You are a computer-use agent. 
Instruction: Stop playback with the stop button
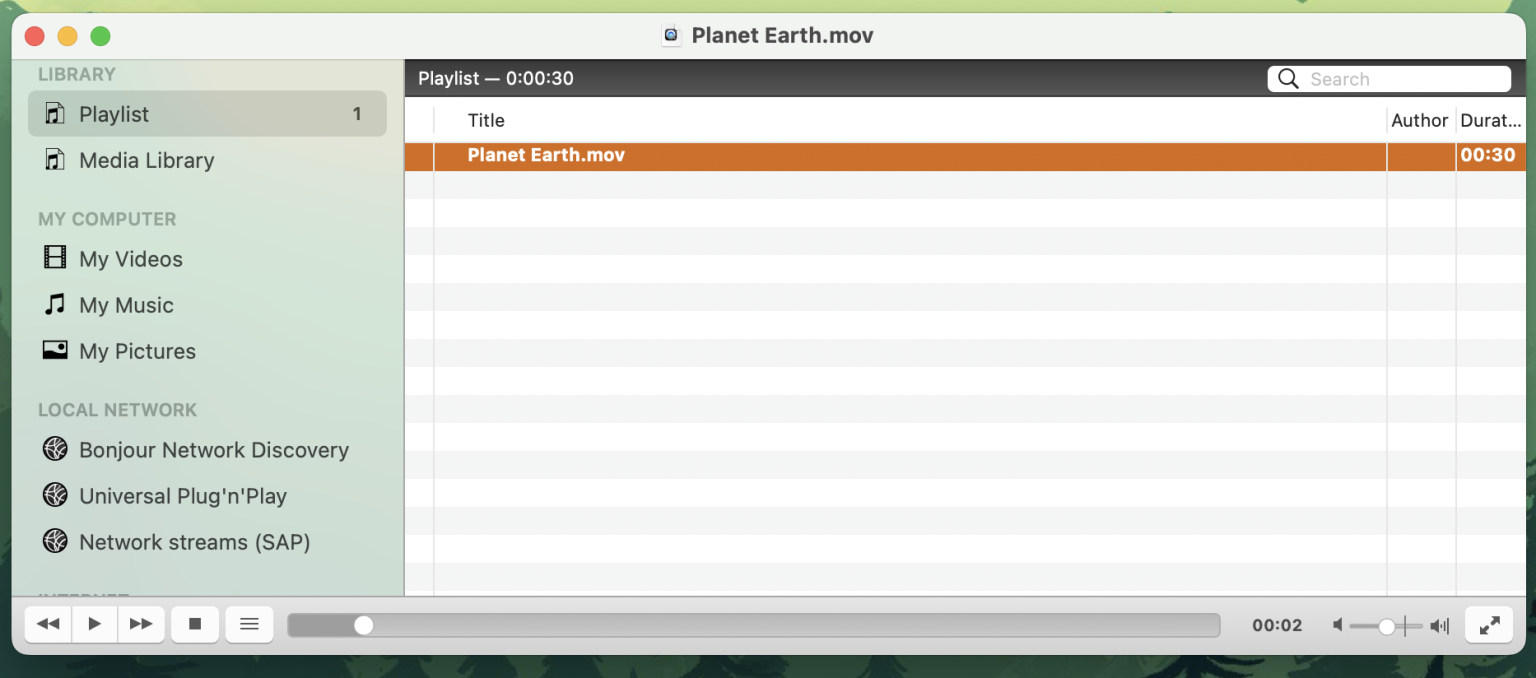[x=195, y=624]
